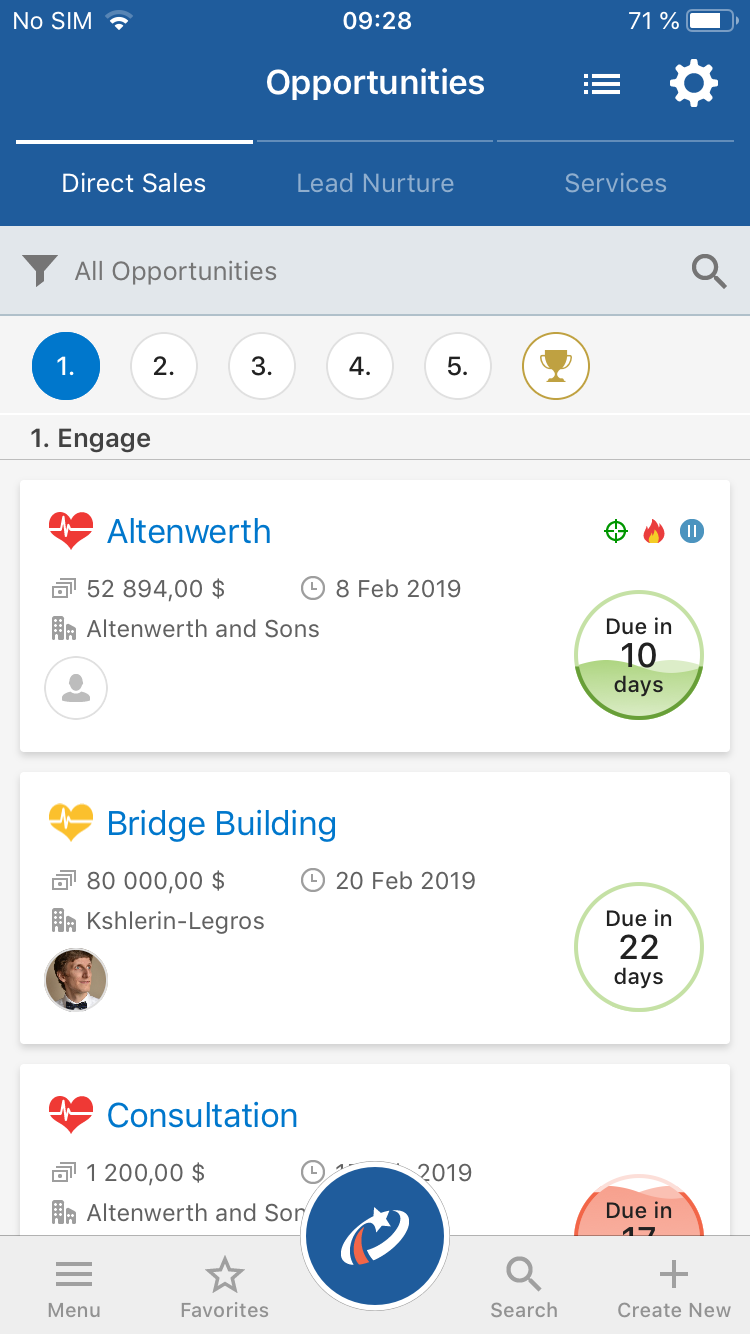This screenshot has height=1334, width=750.
Task: Open the All Opportunities filter
Action: [176, 271]
